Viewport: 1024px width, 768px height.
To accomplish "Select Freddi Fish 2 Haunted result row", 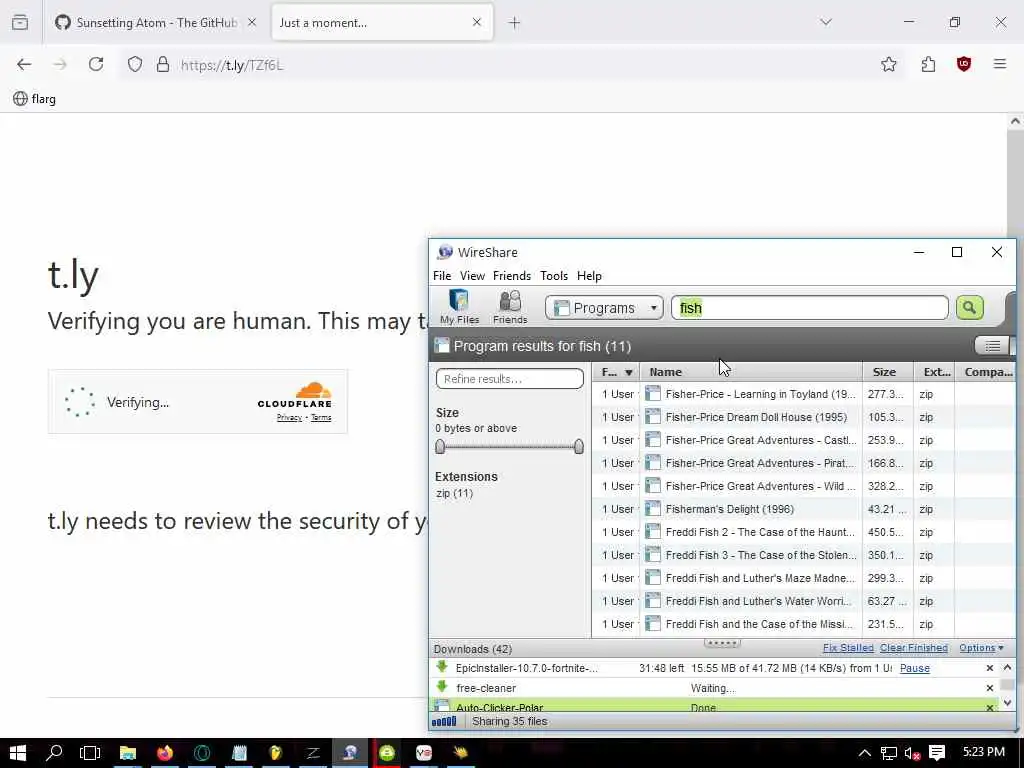I will [803, 532].
